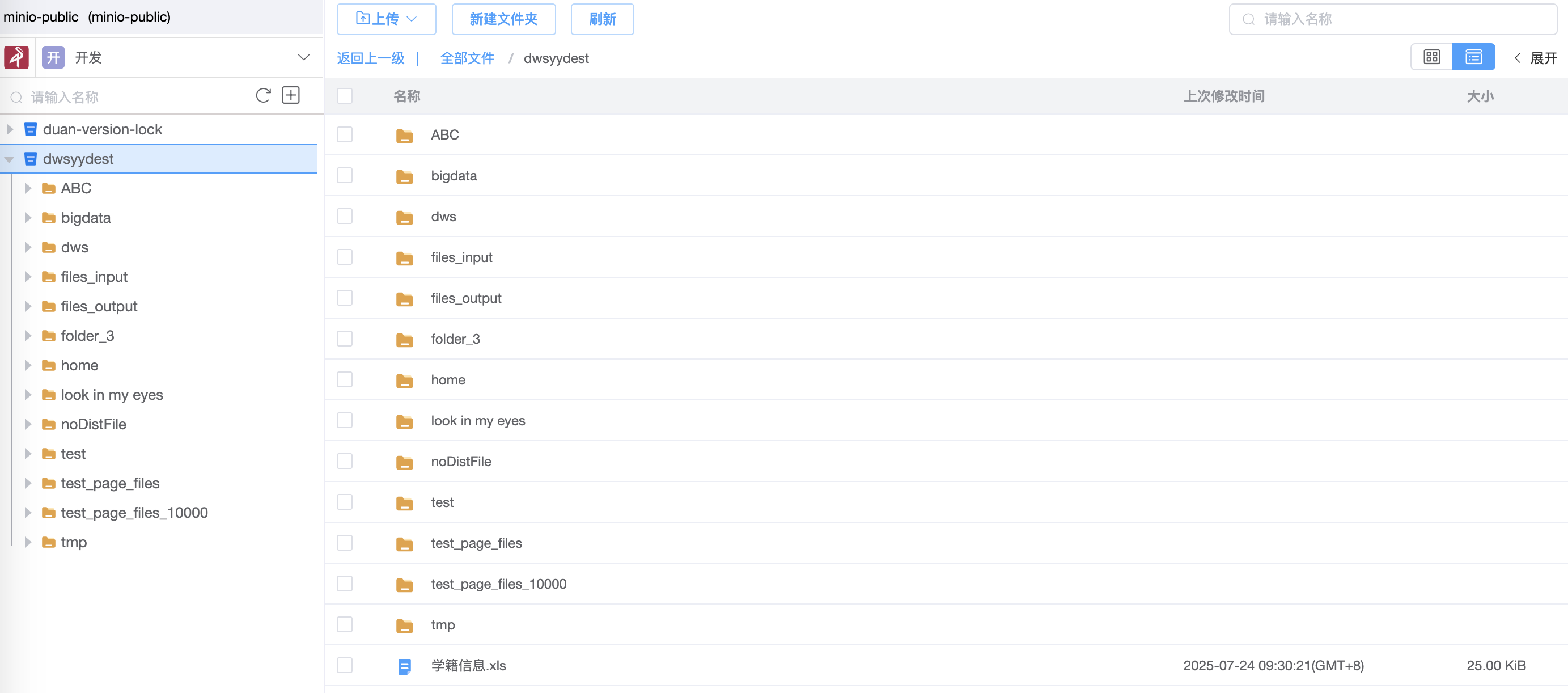Click the 全部文件 breadcrumb link
The width and height of the screenshot is (1568, 693).
467,58
